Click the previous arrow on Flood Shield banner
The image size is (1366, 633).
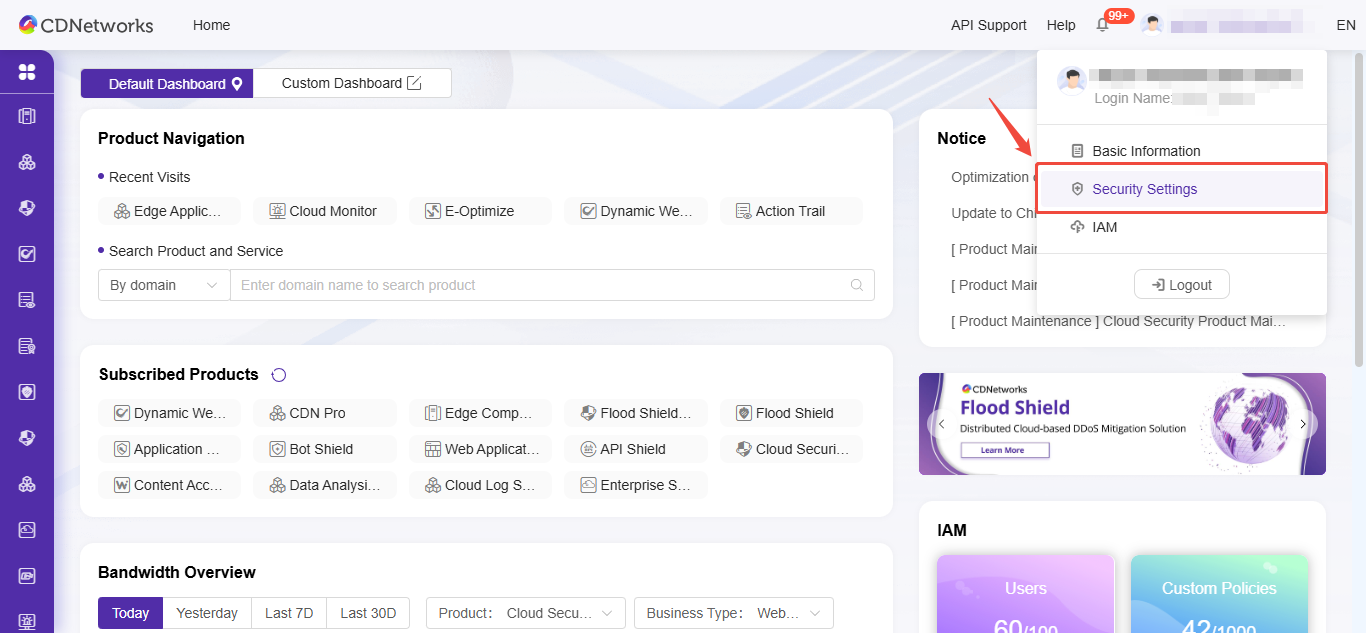(x=941, y=424)
